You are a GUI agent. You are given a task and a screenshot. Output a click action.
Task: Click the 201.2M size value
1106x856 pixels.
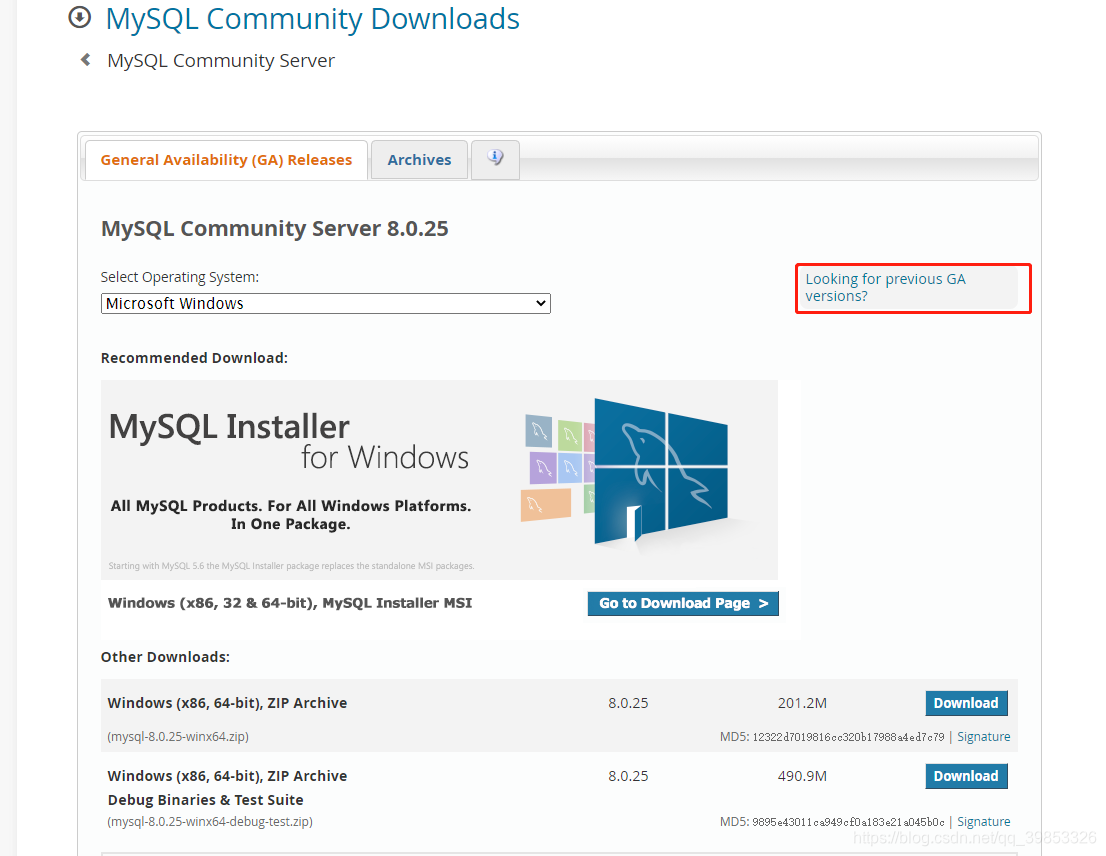tap(802, 703)
